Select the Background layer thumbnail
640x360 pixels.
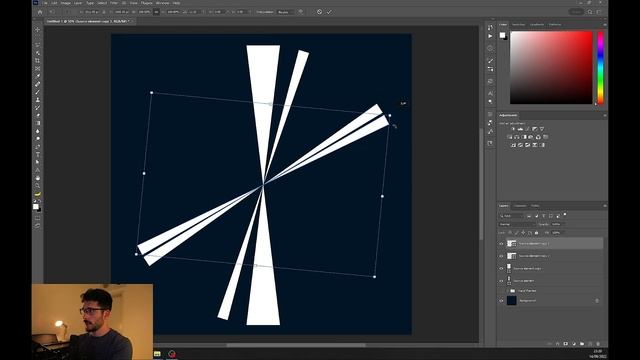511,301
